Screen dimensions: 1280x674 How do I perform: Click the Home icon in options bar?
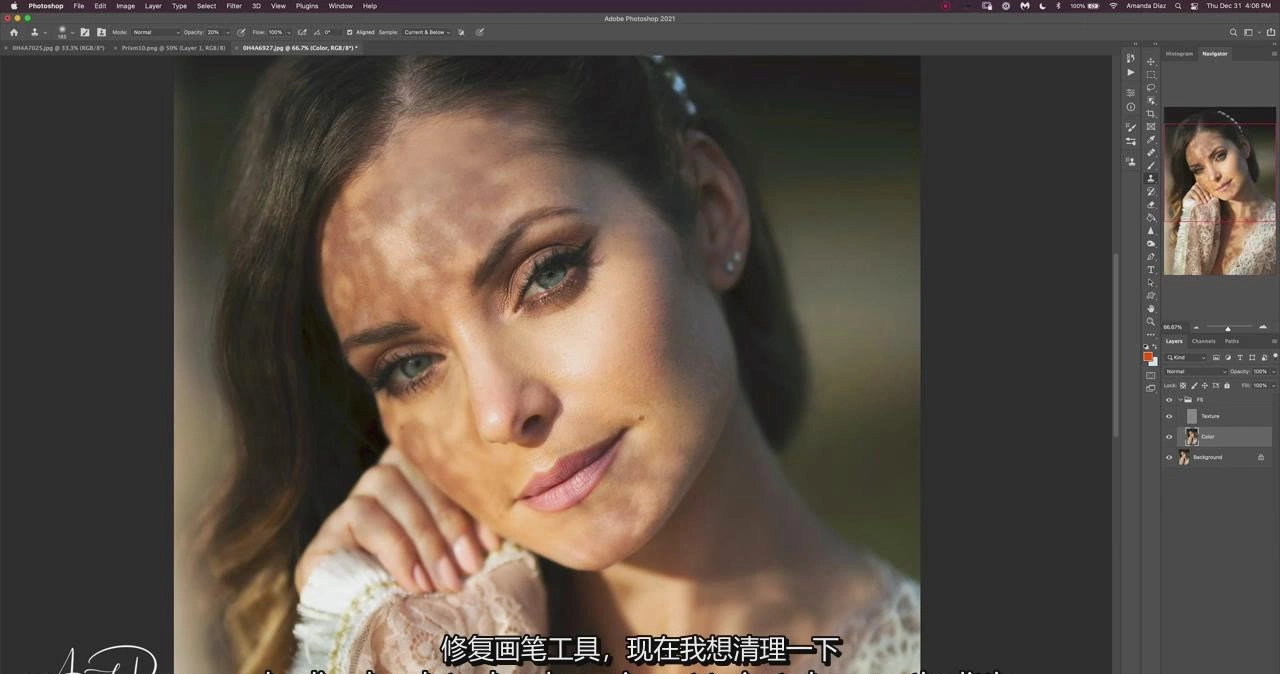(x=14, y=32)
